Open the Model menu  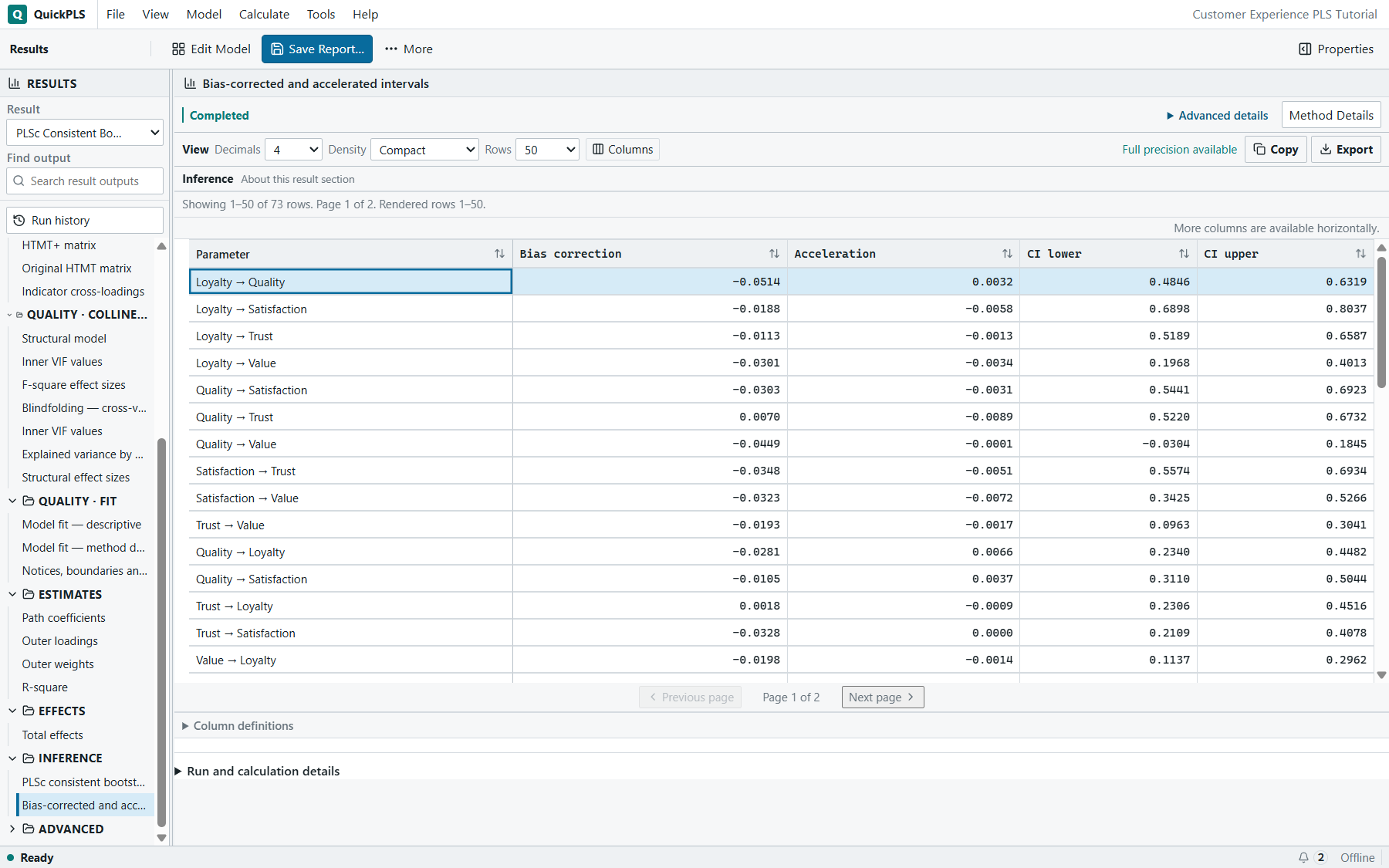coord(204,15)
